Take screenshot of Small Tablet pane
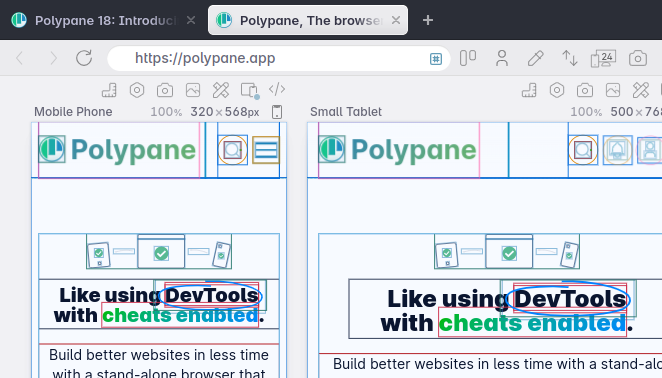Viewport: 662px width, 378px height. 585,90
